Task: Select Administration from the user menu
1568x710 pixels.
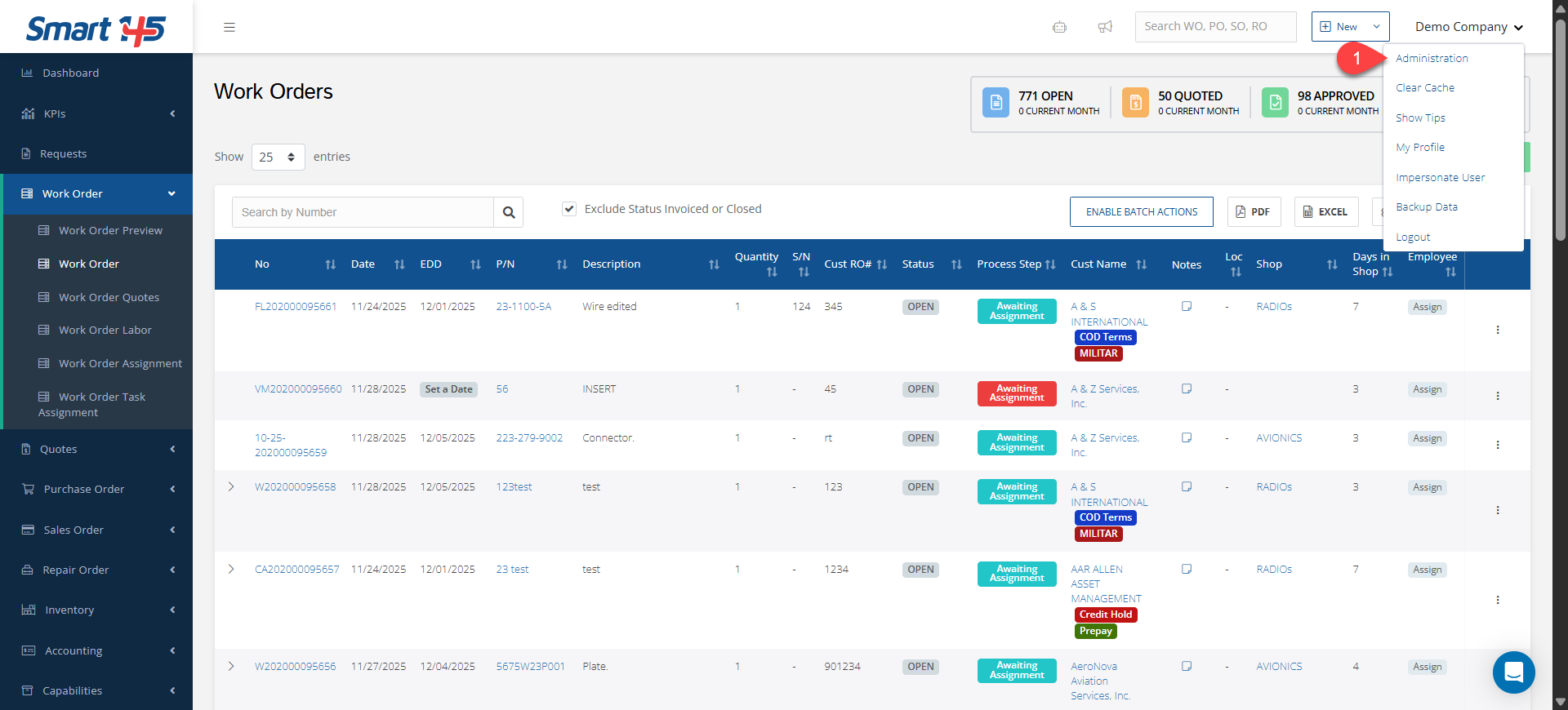Action: (x=1432, y=59)
